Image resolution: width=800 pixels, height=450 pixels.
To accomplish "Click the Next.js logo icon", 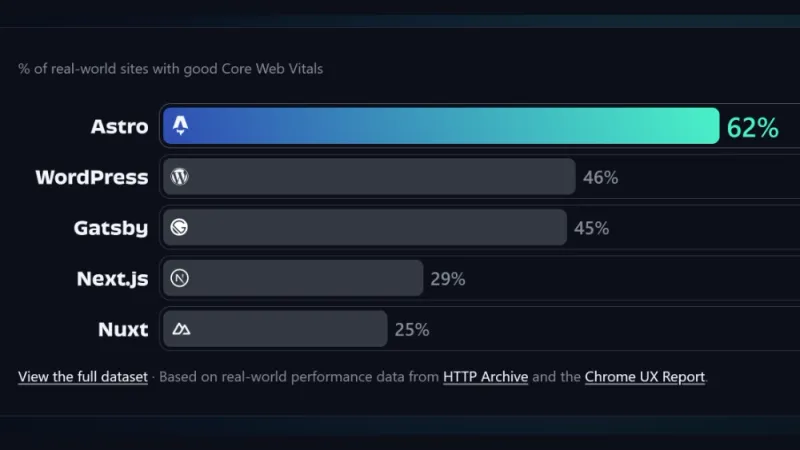I will coord(180,278).
